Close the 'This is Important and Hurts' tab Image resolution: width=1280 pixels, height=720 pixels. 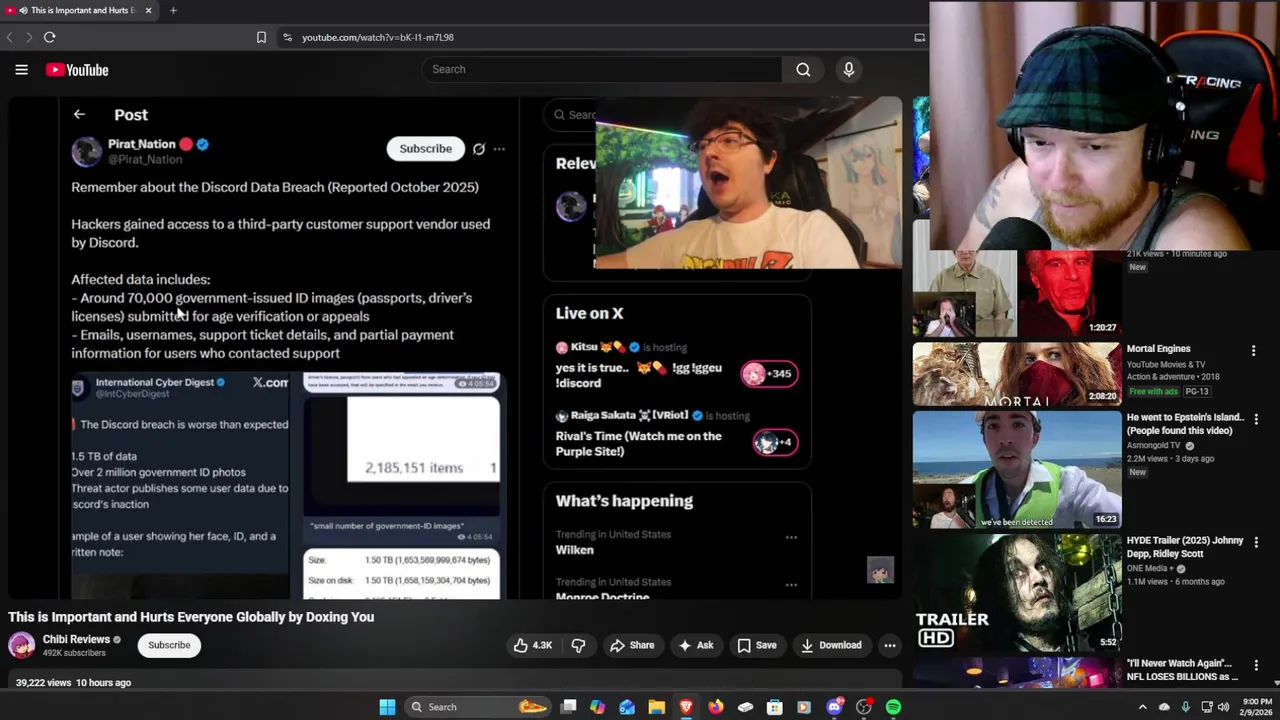pyautogui.click(x=148, y=10)
